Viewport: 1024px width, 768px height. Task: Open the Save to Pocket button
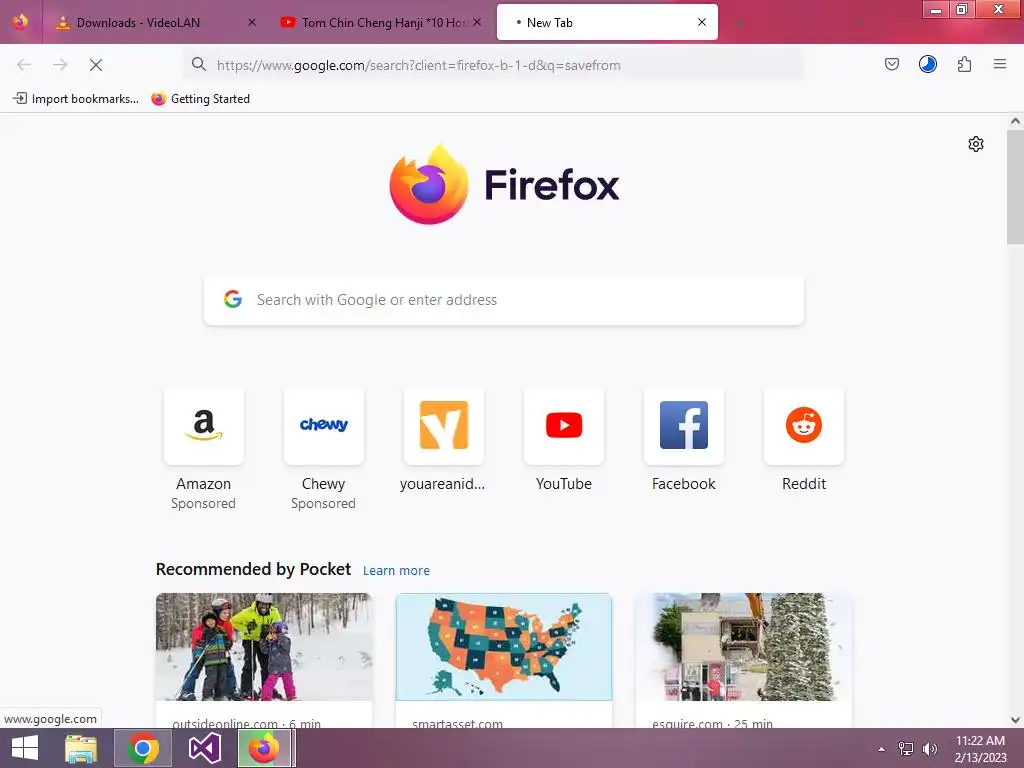tap(891, 64)
